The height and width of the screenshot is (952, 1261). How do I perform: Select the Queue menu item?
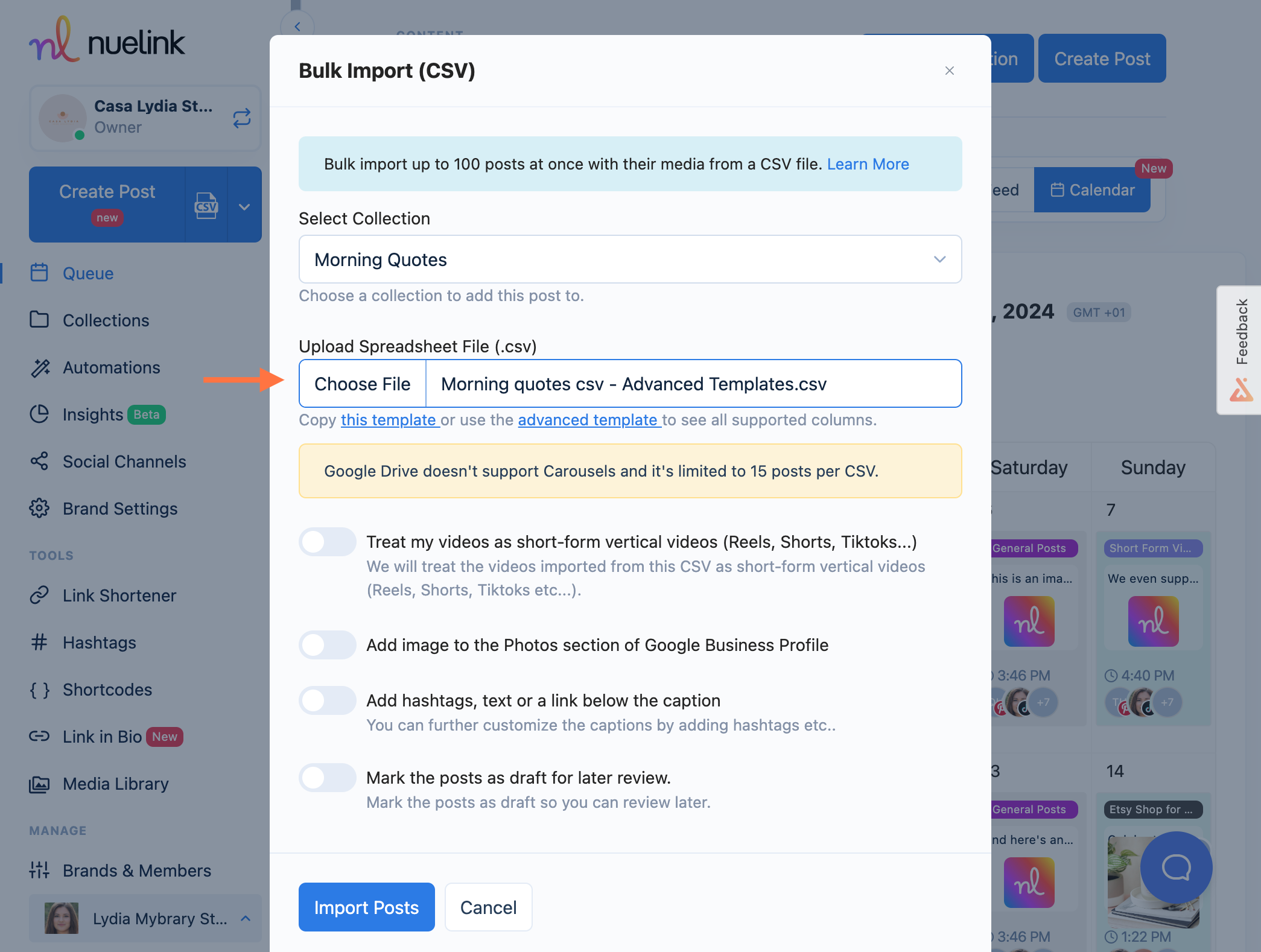click(x=88, y=273)
